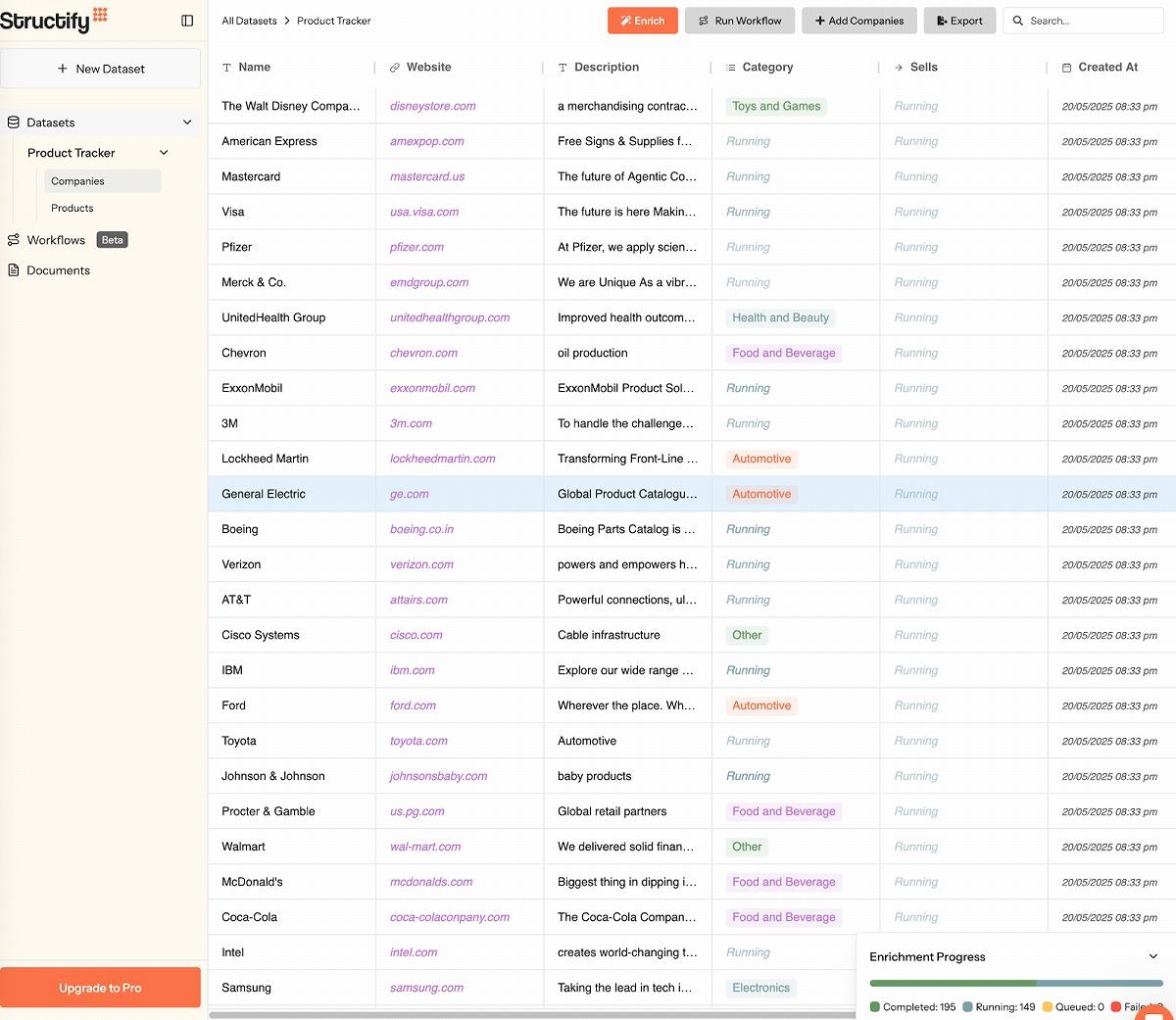This screenshot has height=1020, width=1176.
Task: Click Toyota's 'Automotive' description cell
Action: pyautogui.click(x=587, y=741)
